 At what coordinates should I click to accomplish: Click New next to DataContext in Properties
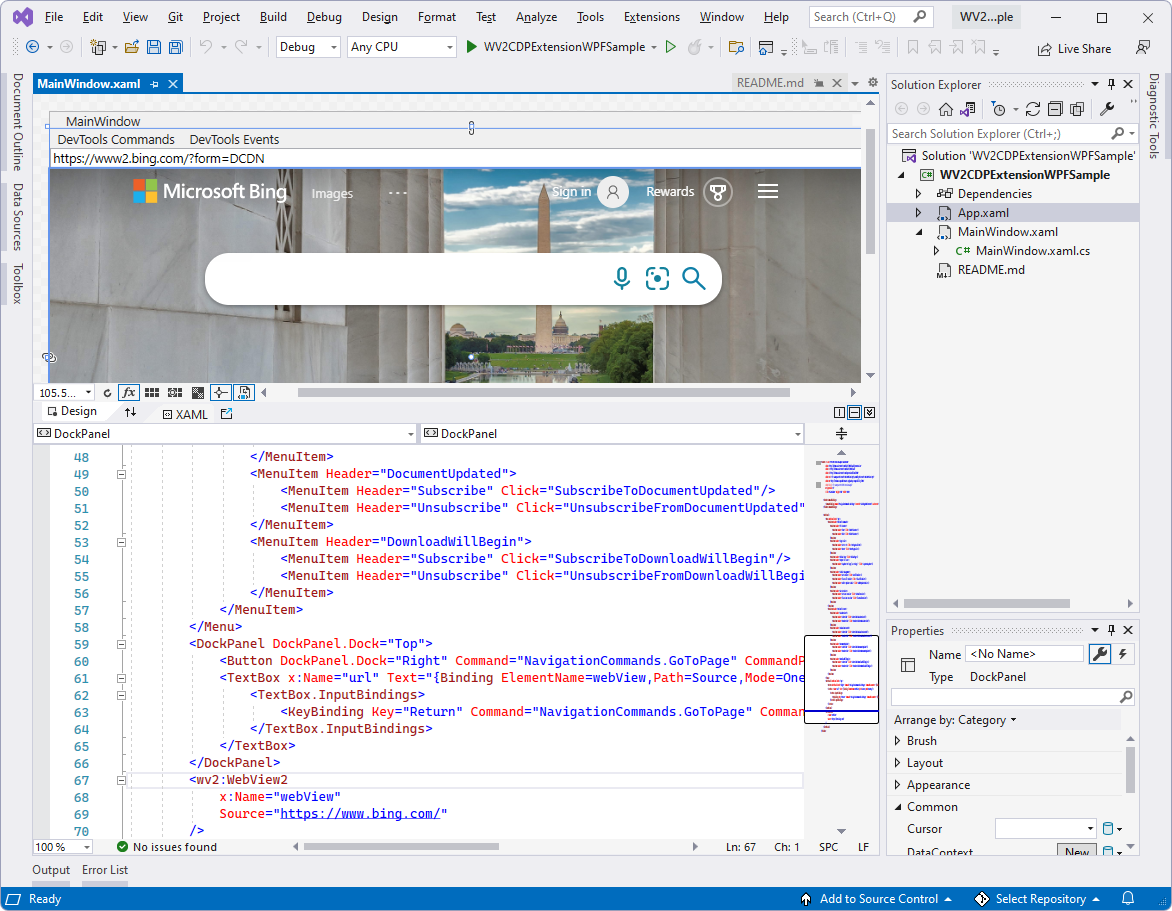click(x=1077, y=849)
